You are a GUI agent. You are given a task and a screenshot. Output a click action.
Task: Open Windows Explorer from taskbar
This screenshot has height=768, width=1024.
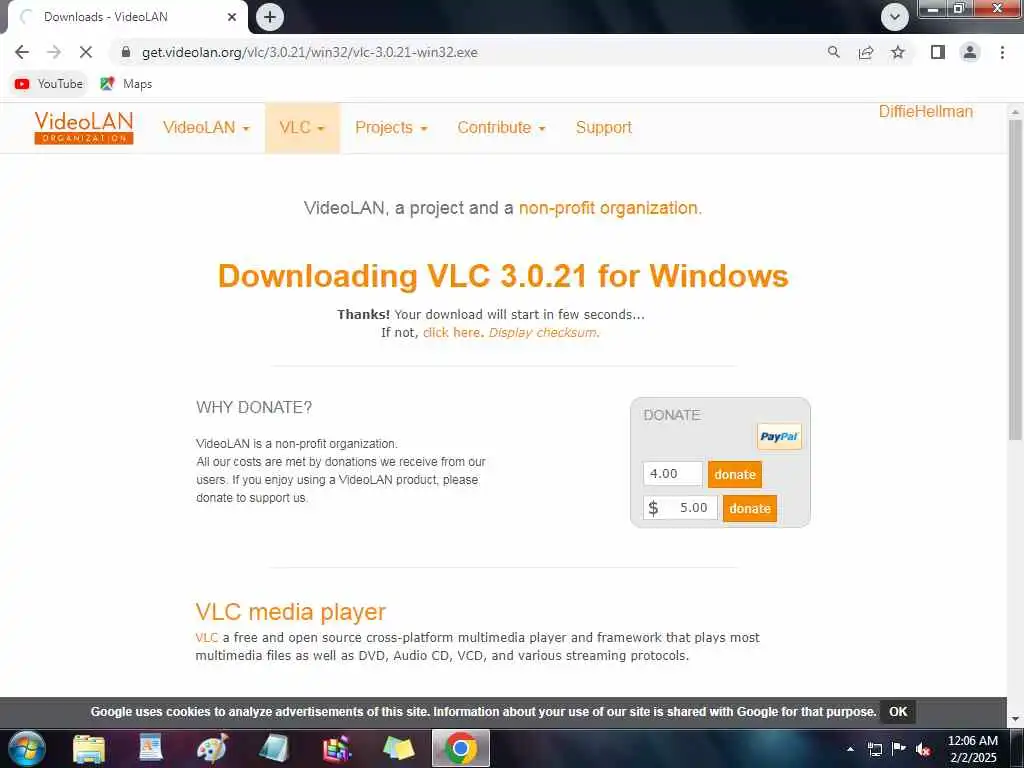(x=89, y=748)
